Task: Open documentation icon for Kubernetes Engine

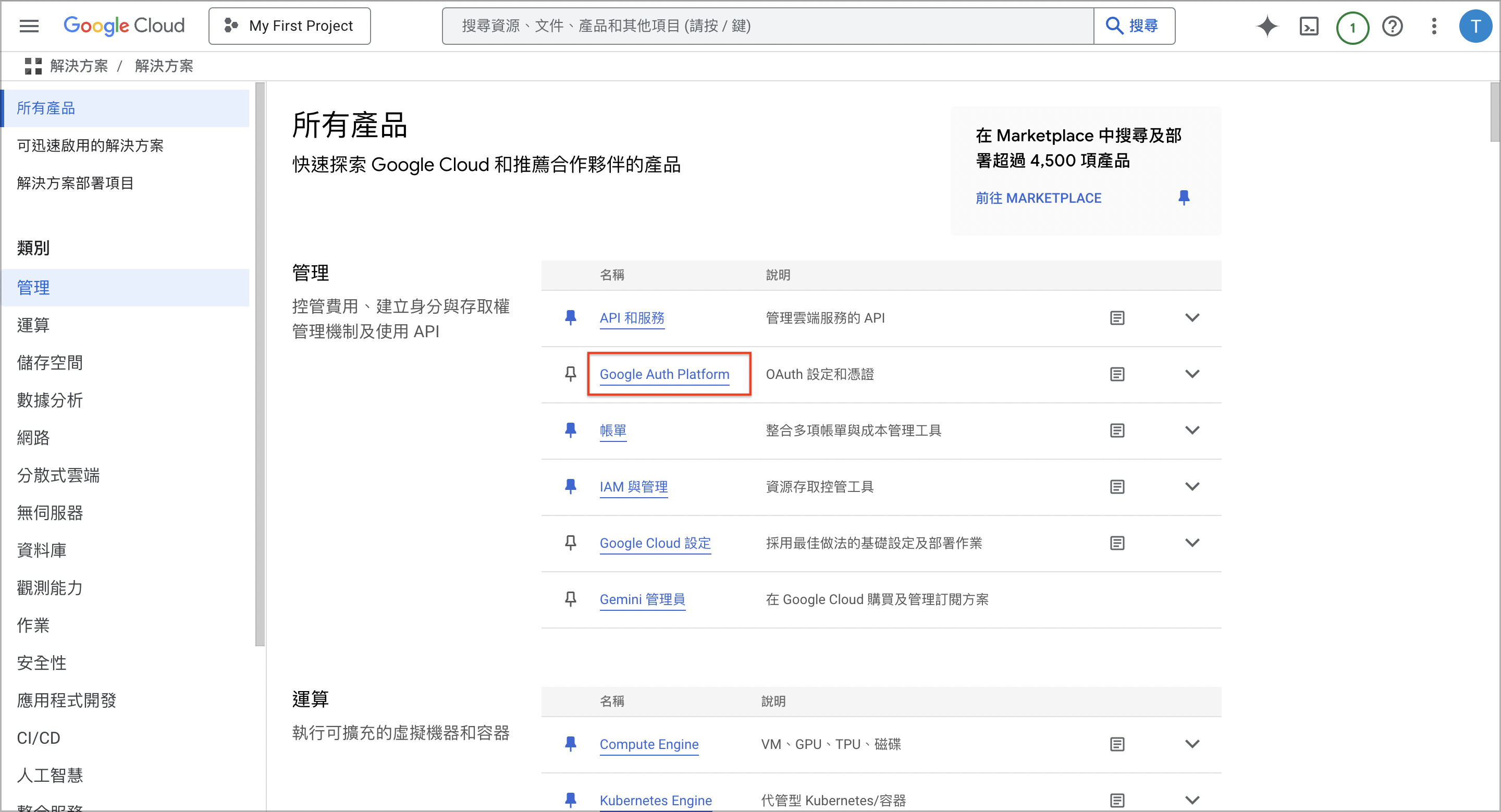Action: [x=1117, y=801]
